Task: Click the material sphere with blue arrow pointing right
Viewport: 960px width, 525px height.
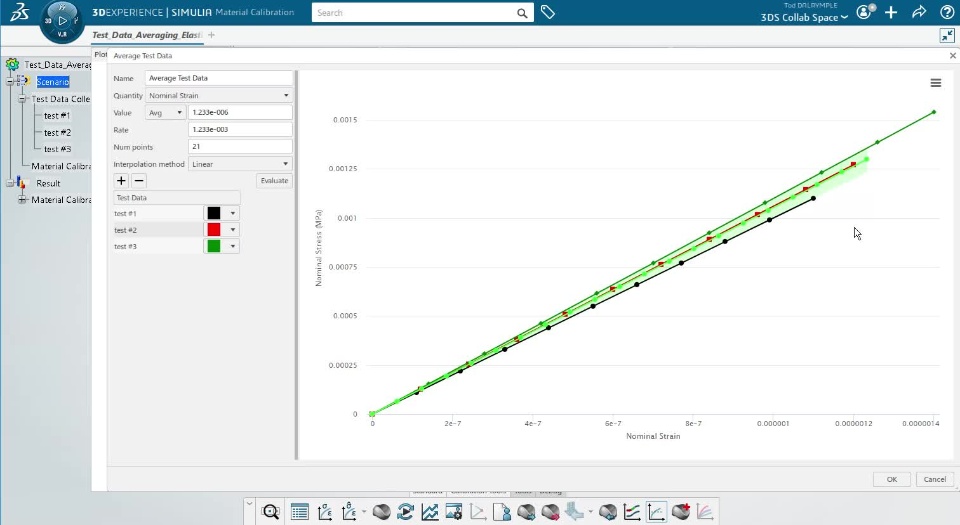Action: click(526, 511)
